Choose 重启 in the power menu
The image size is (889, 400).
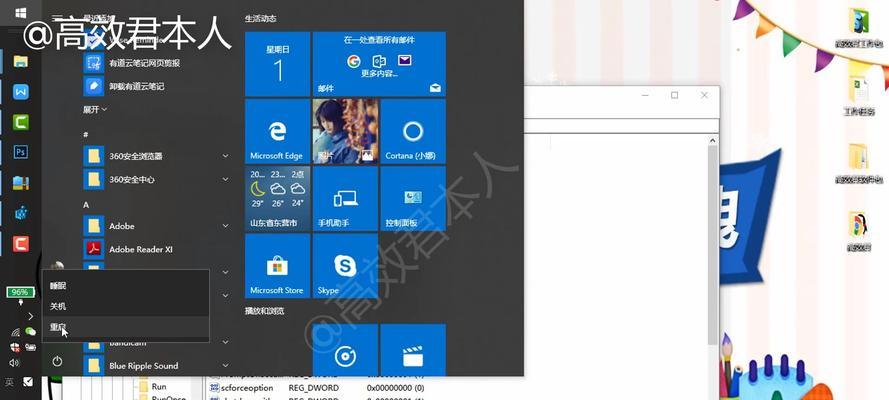coord(126,327)
